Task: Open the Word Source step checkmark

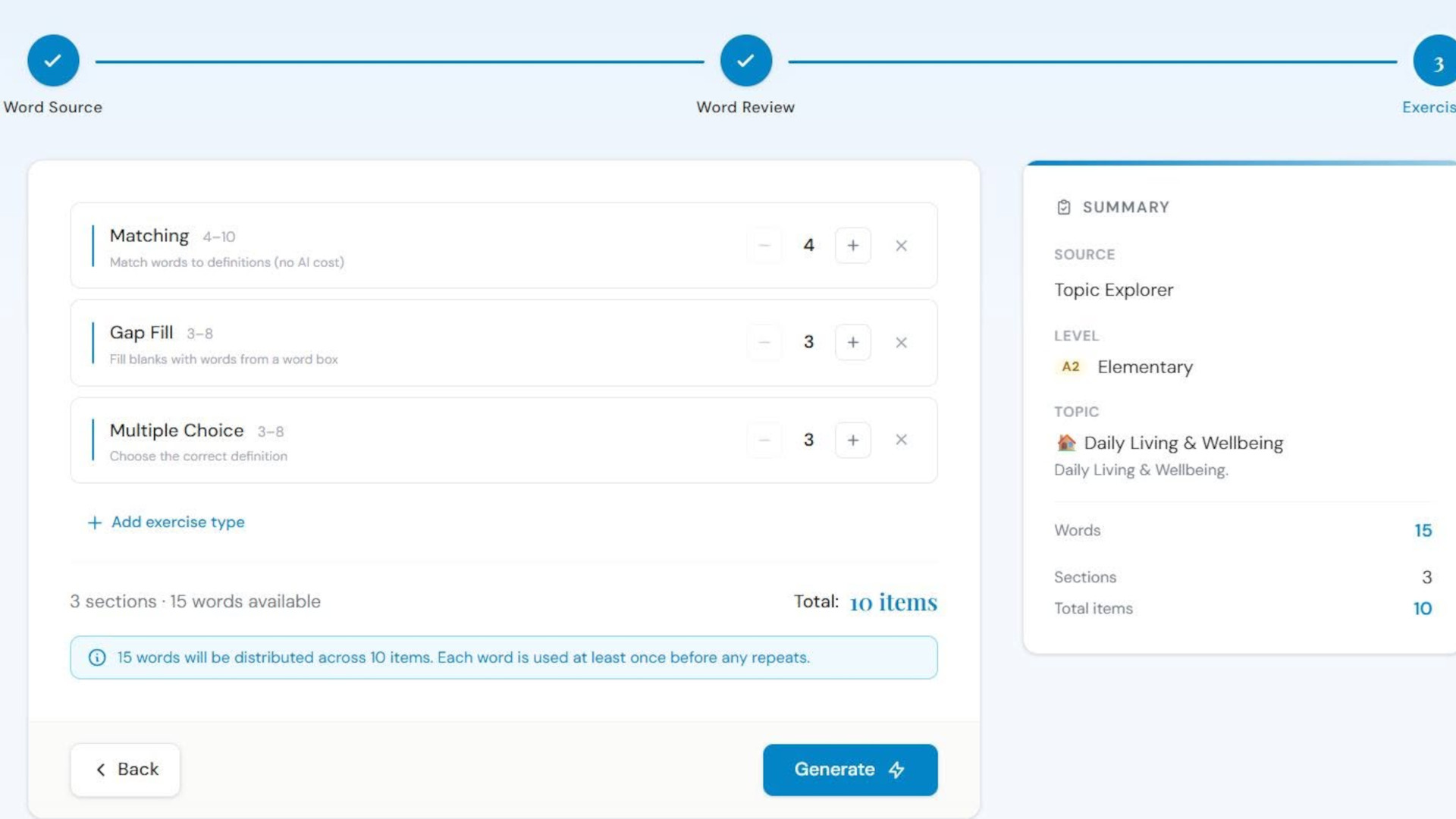Action: [53, 61]
